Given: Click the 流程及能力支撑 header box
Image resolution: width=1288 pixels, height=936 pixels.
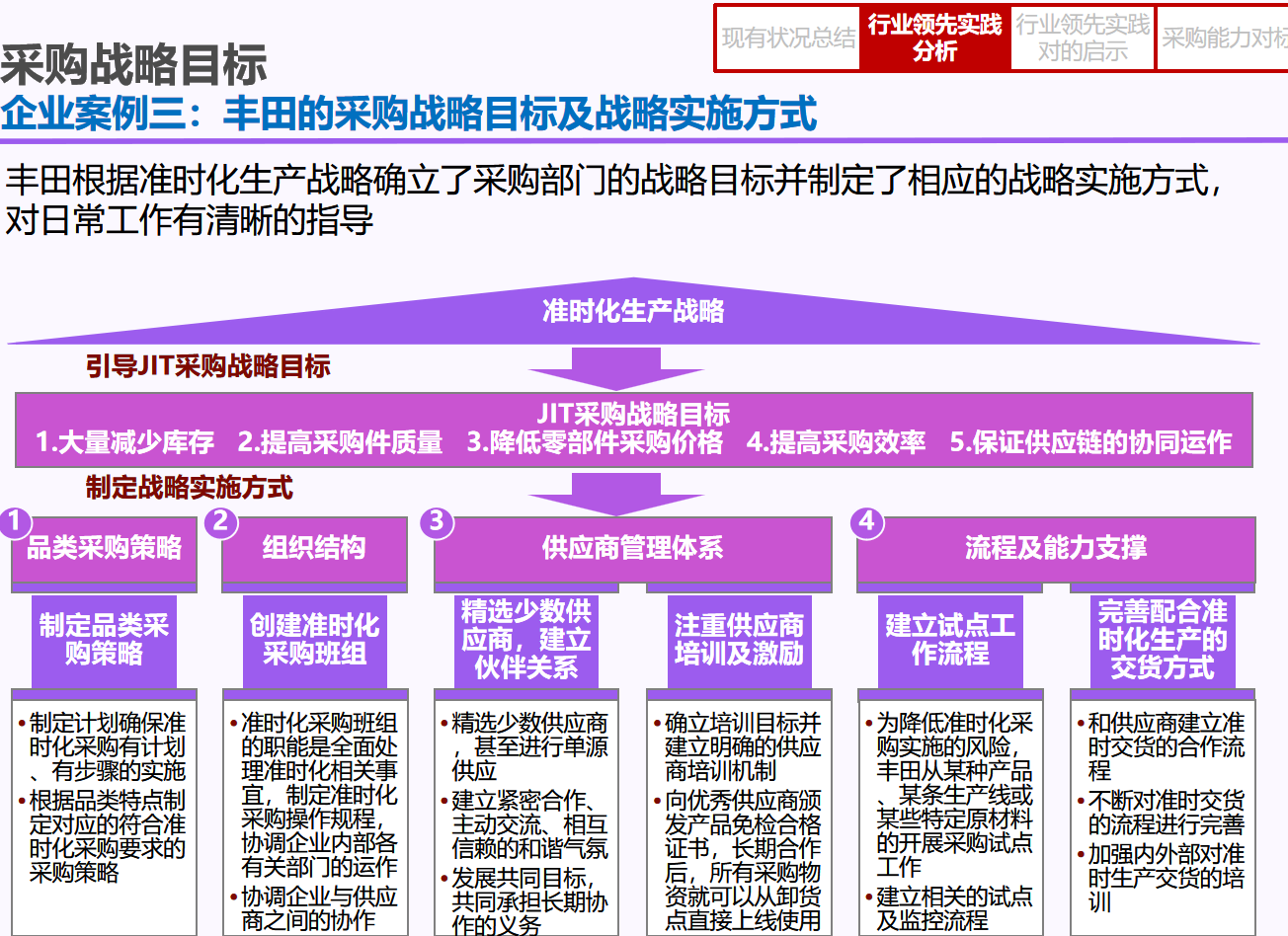Looking at the screenshot, I should pyautogui.click(x=1056, y=549).
